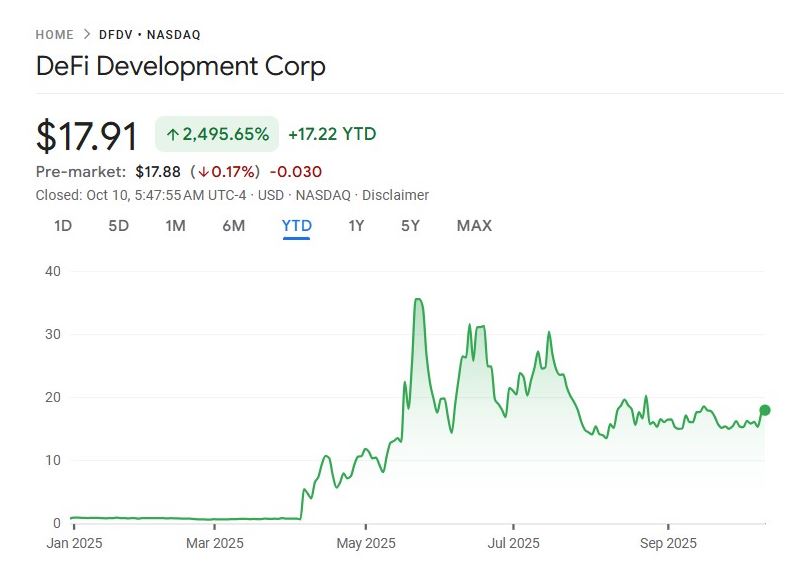
Task: Click the breadcrumb chevron after HOME
Action: point(87,34)
